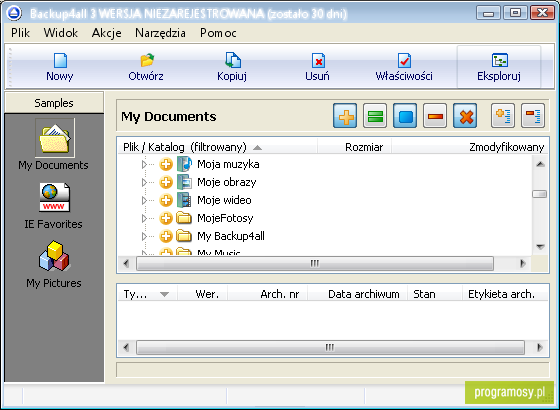Viewport: 560px width, 410px height.
Task: Click the archive list scroll left arrow
Action: [x=126, y=347]
